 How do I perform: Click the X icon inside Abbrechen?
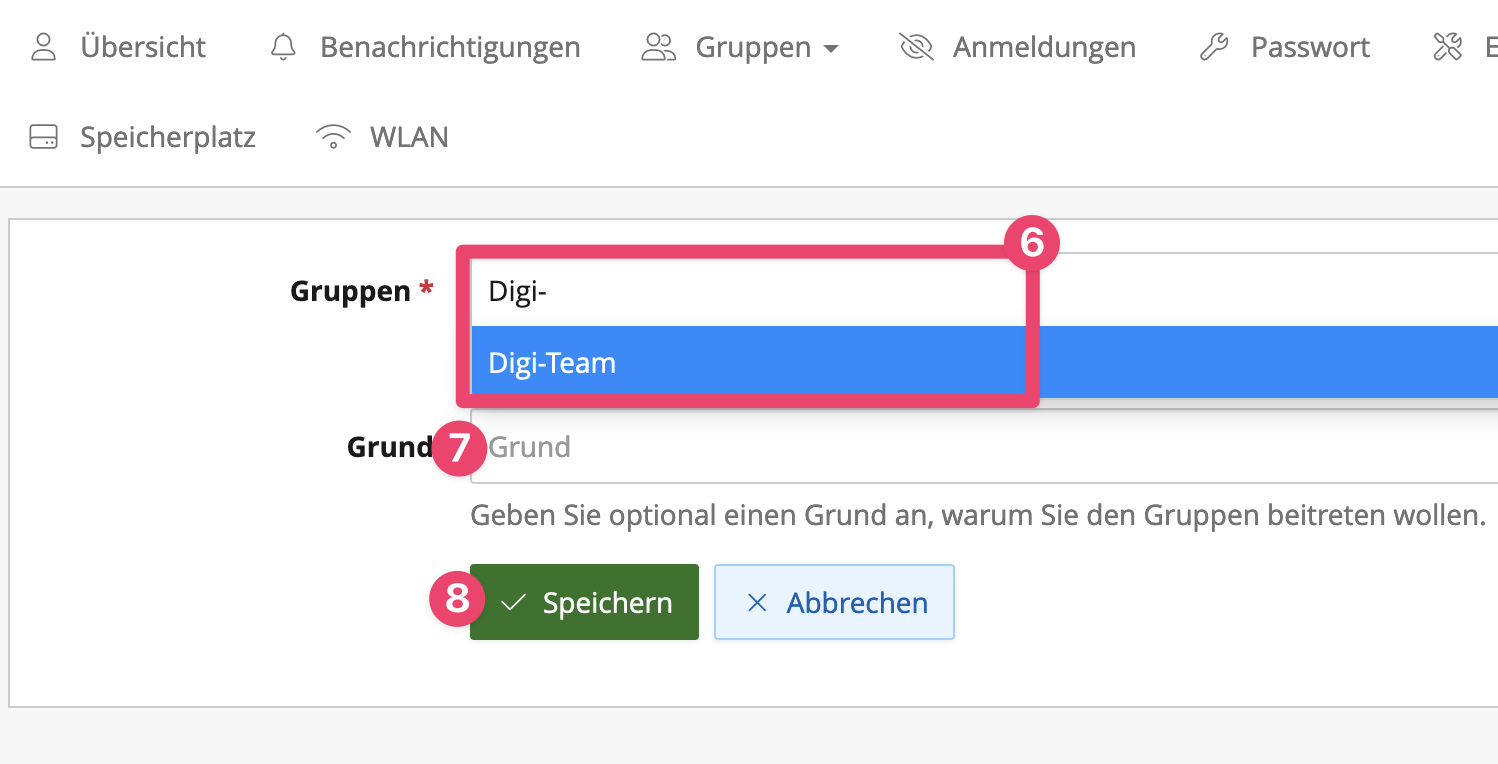(759, 602)
